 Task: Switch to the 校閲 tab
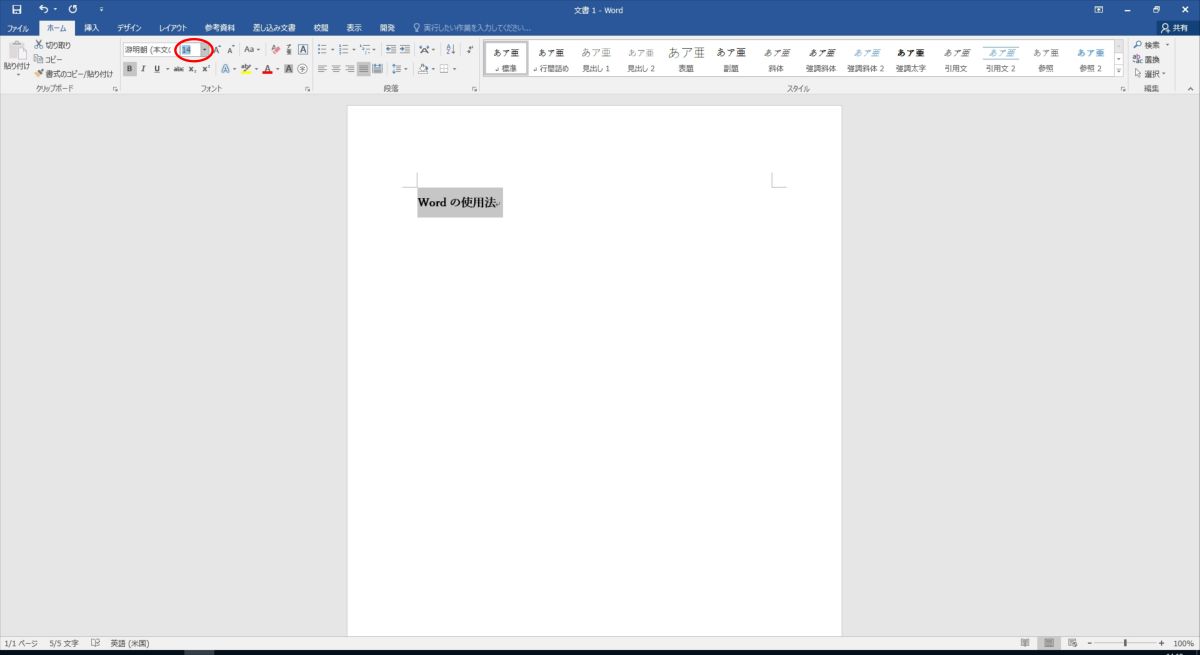tap(320, 28)
